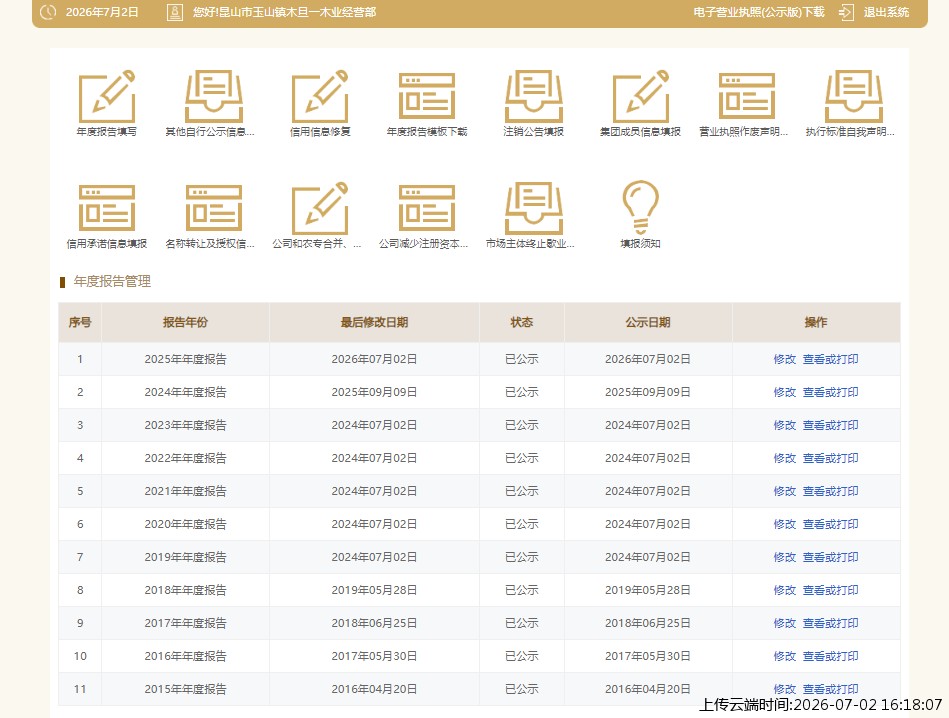
Task: Click 修改 for 2021年年度报告
Action: [x=784, y=491]
